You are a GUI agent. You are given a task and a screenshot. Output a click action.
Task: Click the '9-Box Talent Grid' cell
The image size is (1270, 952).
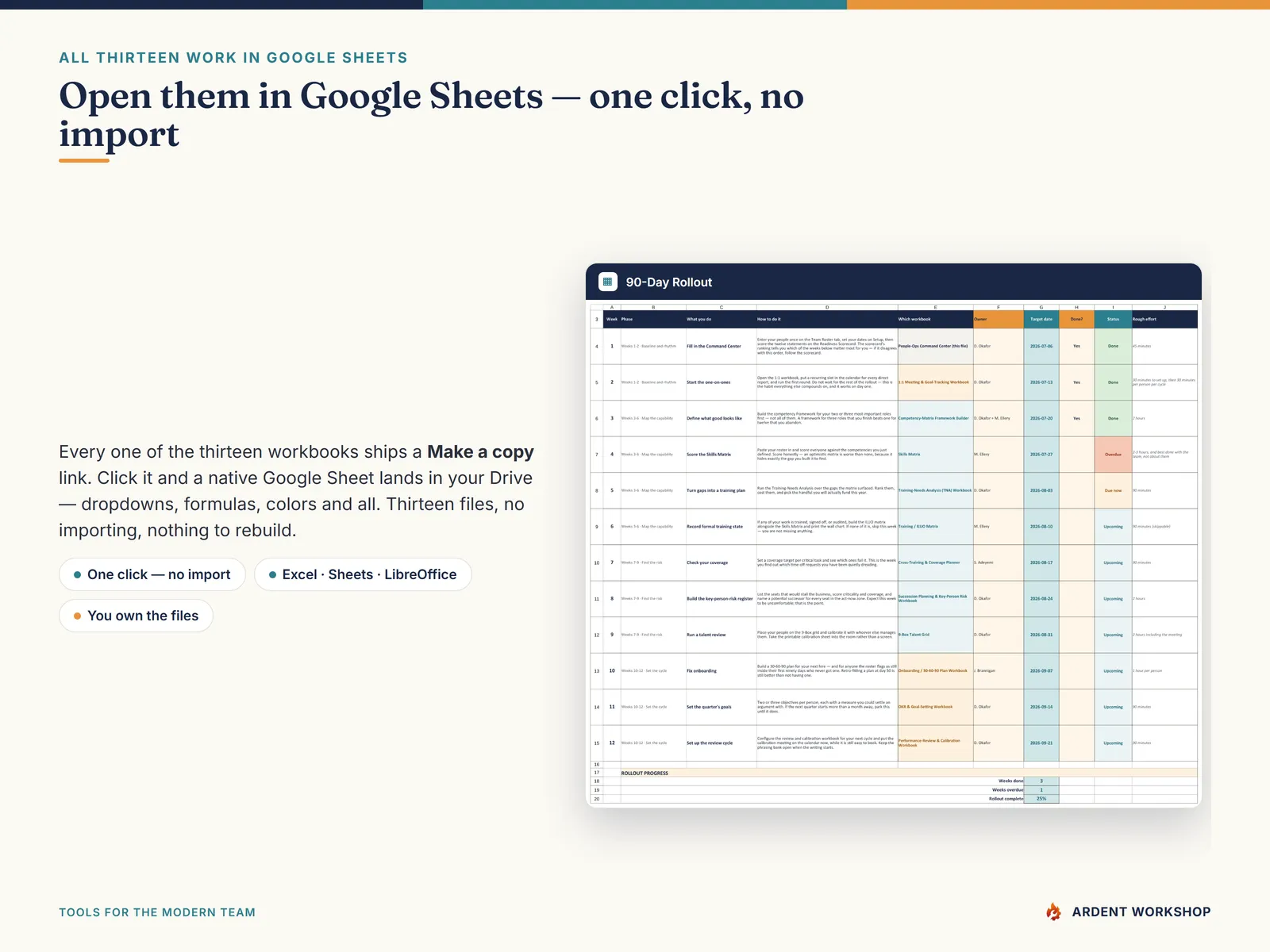tap(935, 635)
